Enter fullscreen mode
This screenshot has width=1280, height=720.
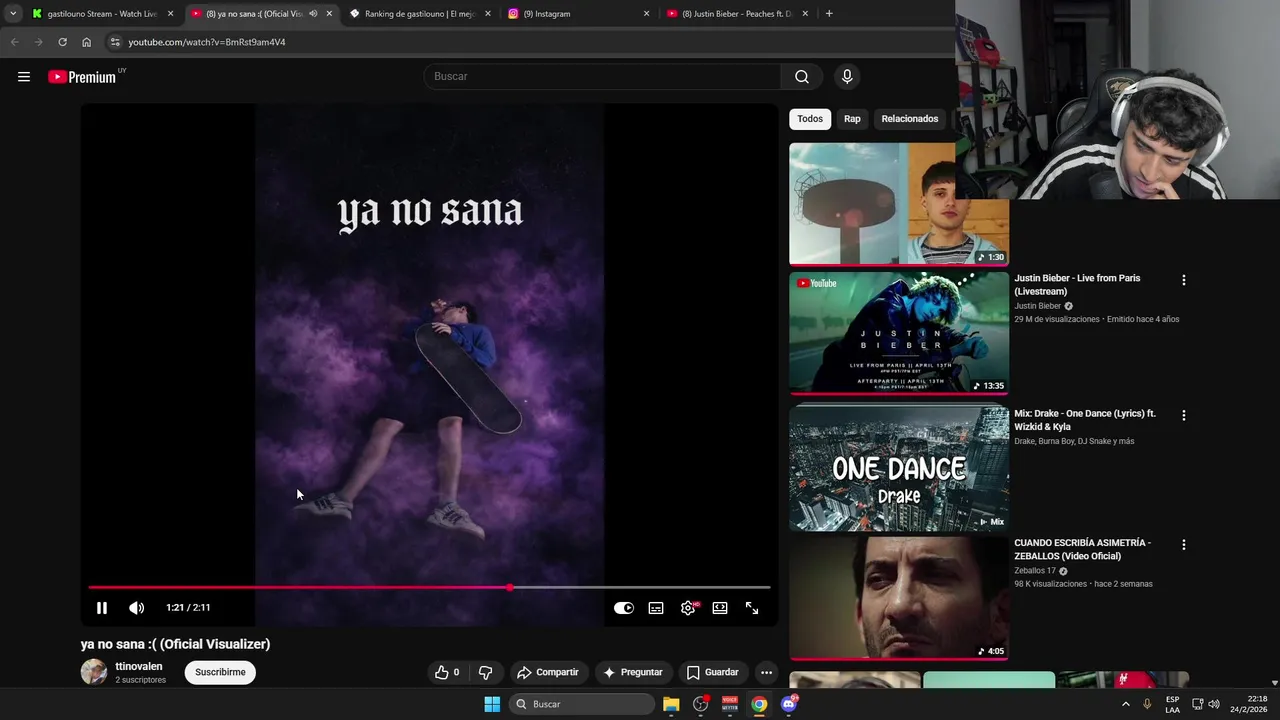point(752,608)
